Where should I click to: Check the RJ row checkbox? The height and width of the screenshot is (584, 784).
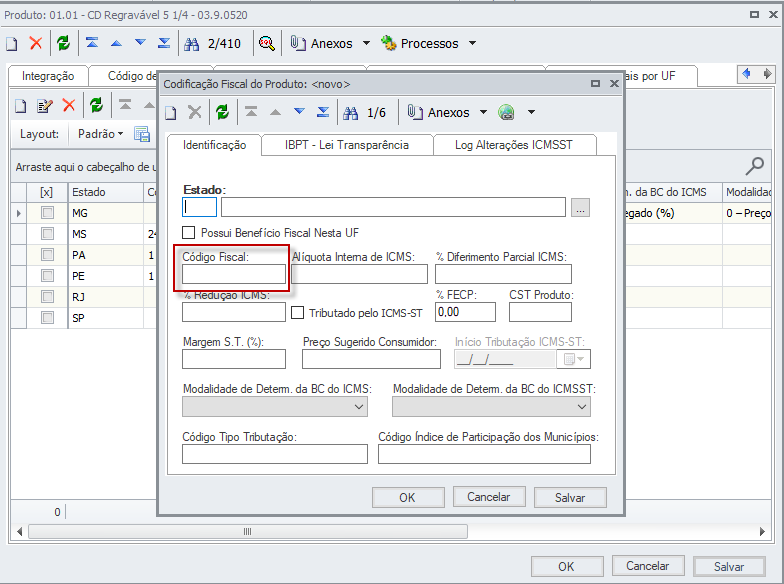[47, 296]
